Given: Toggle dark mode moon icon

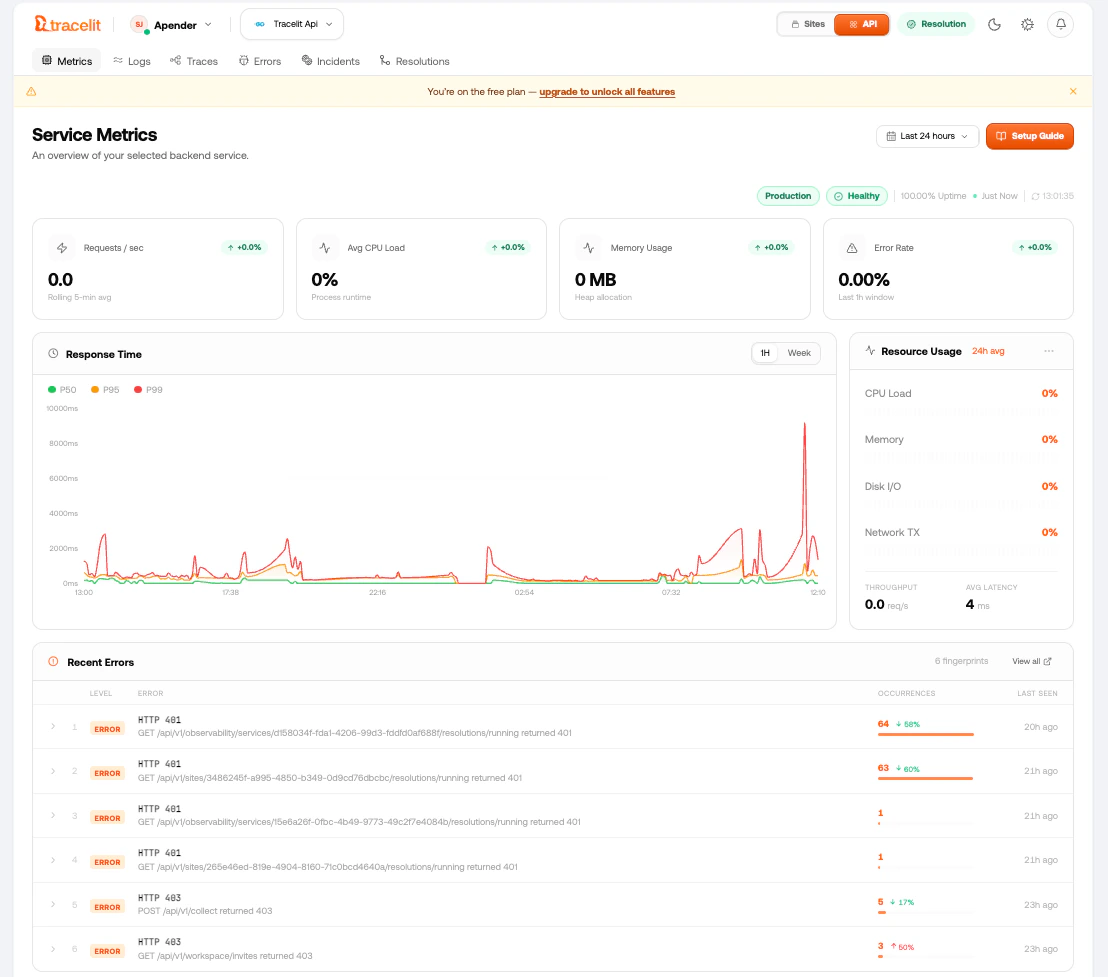Looking at the screenshot, I should tap(994, 25).
